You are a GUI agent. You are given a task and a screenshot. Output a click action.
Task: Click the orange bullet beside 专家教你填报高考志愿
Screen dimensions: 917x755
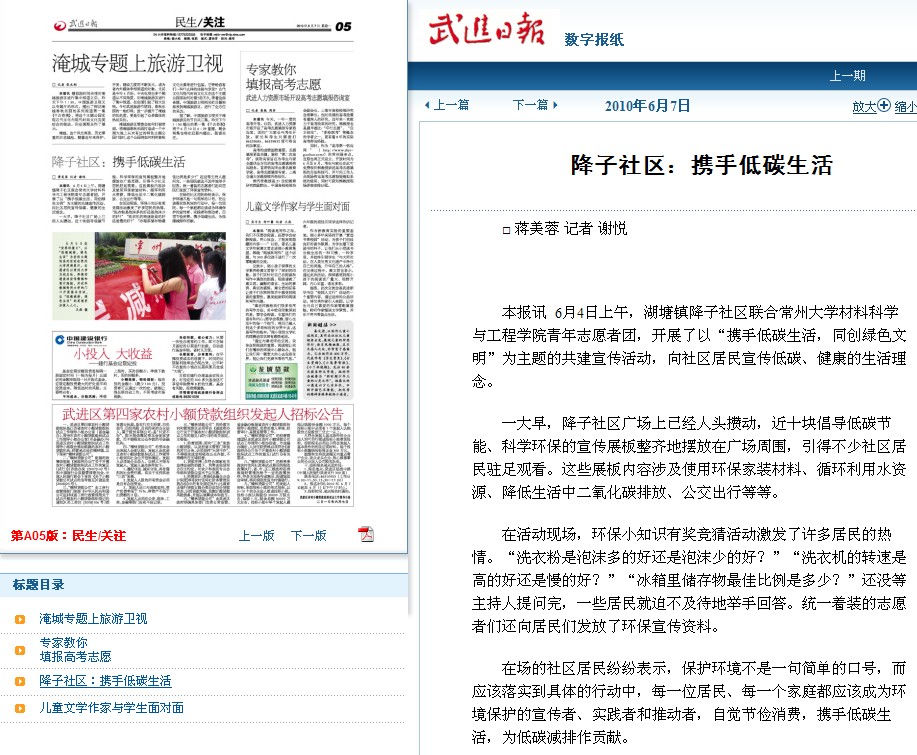tap(20, 650)
